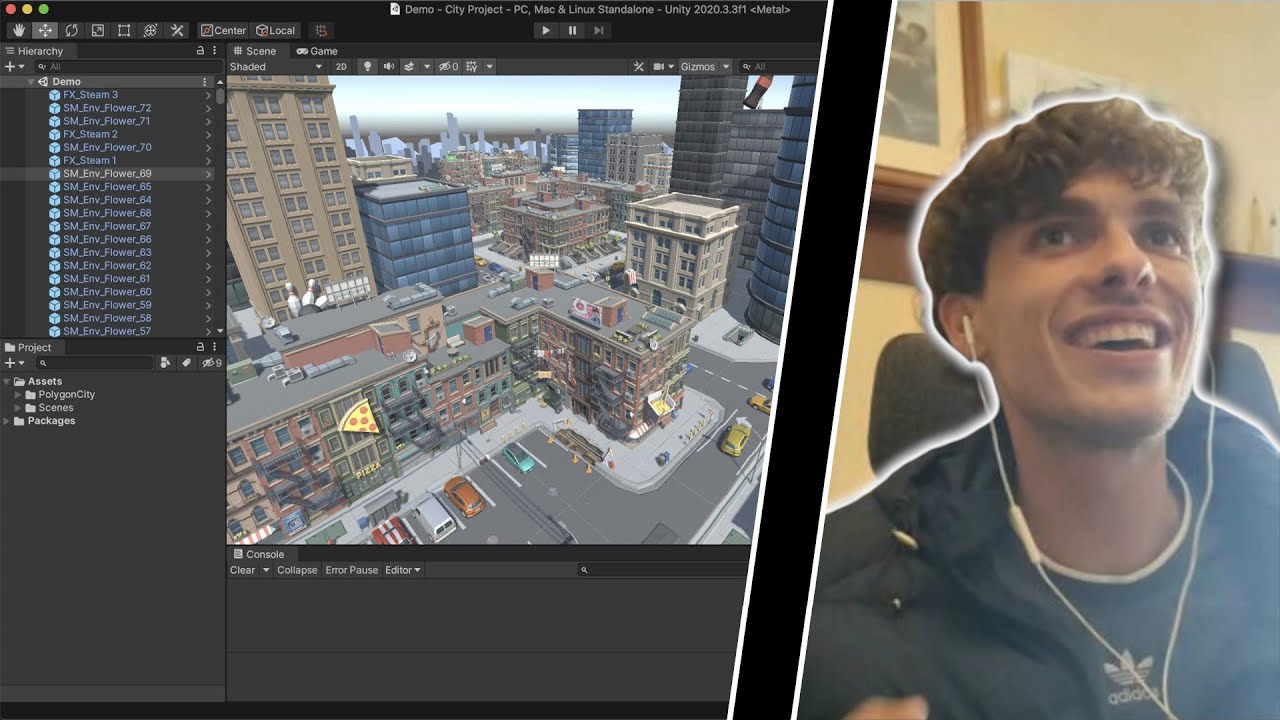Image resolution: width=1280 pixels, height=720 pixels.
Task: Toggle scene lighting bulb icon
Action: pyautogui.click(x=367, y=66)
